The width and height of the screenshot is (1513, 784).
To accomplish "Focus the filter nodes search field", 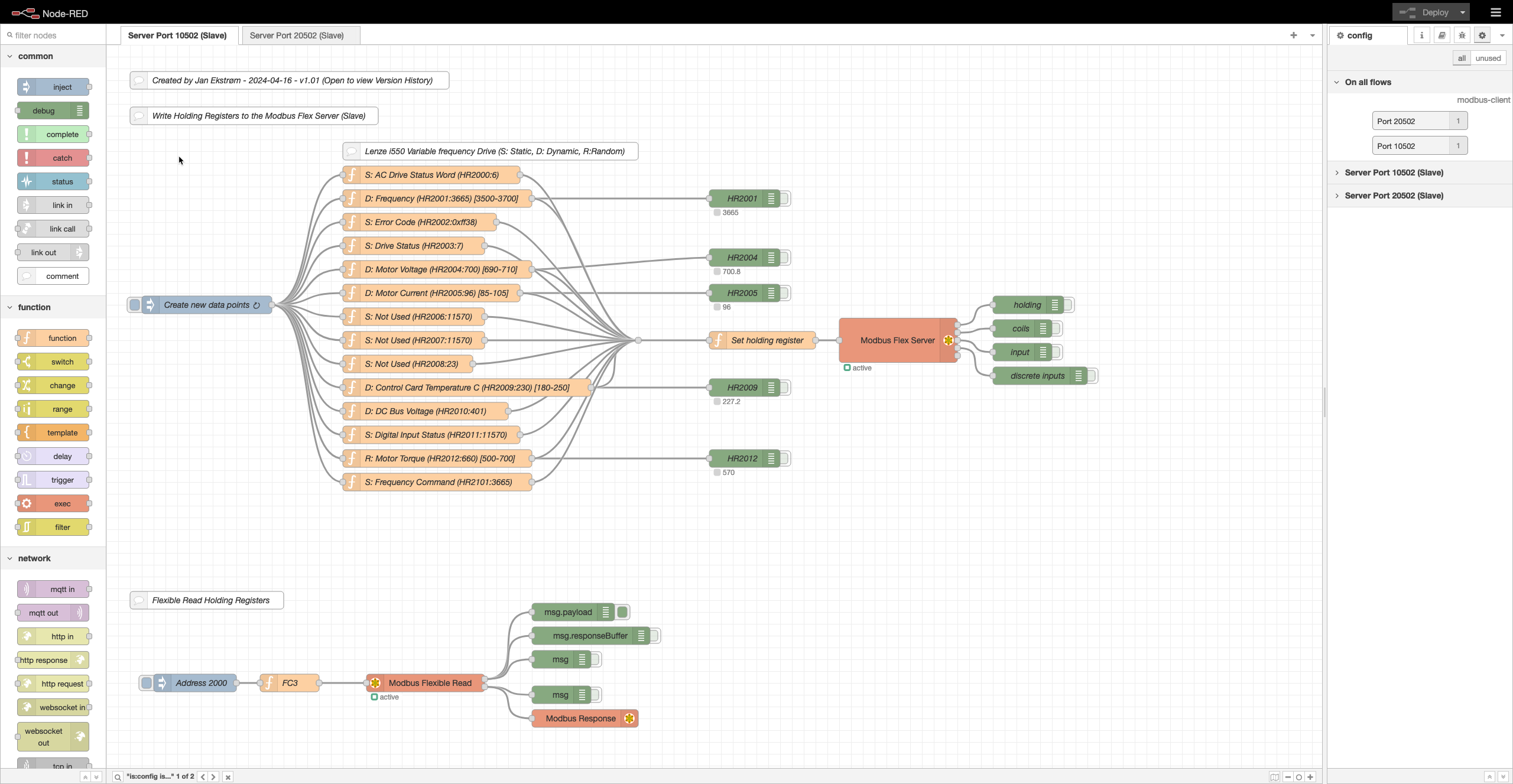I will click(53, 35).
